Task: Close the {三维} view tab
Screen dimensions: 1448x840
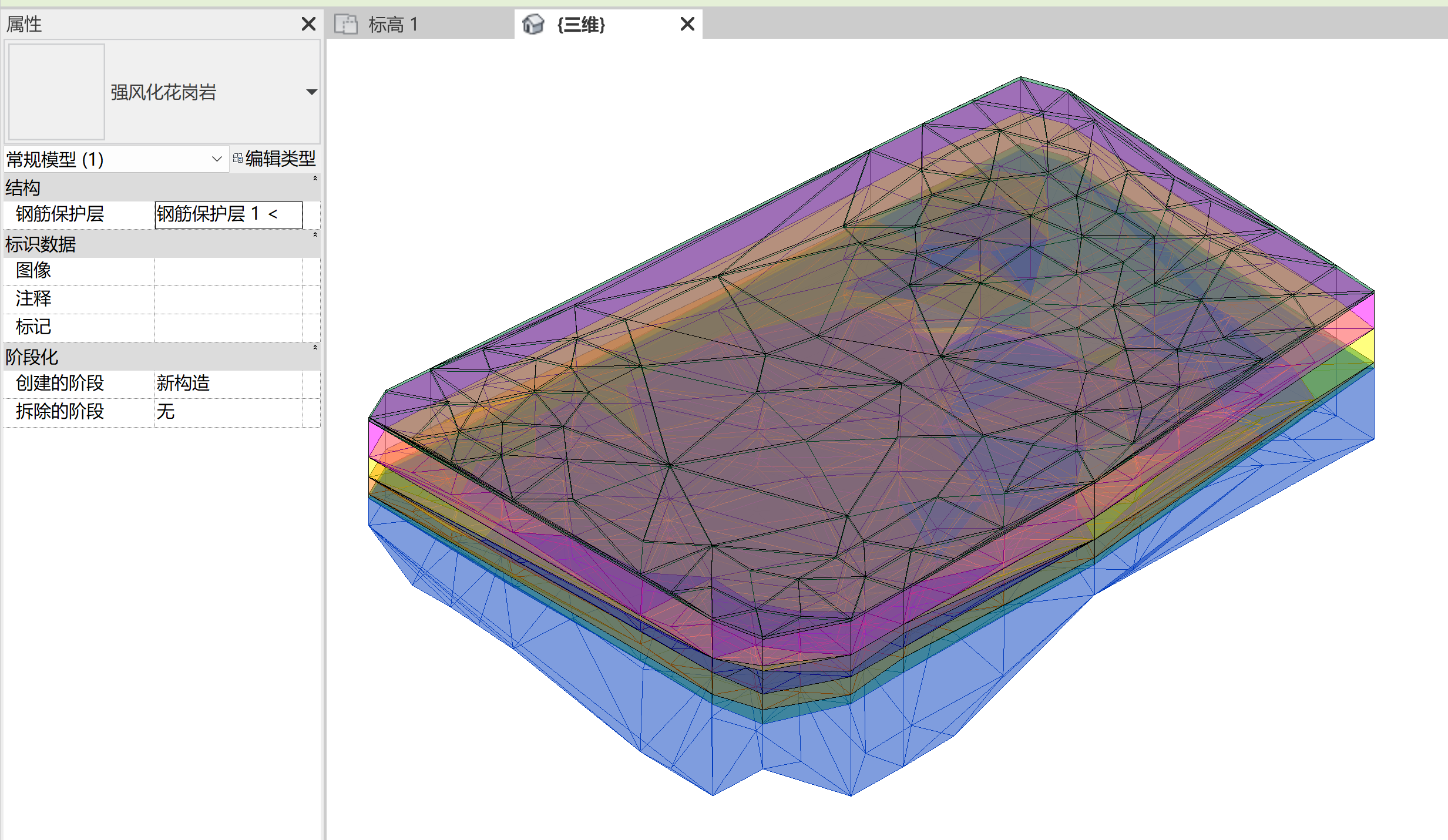Action: coord(687,24)
